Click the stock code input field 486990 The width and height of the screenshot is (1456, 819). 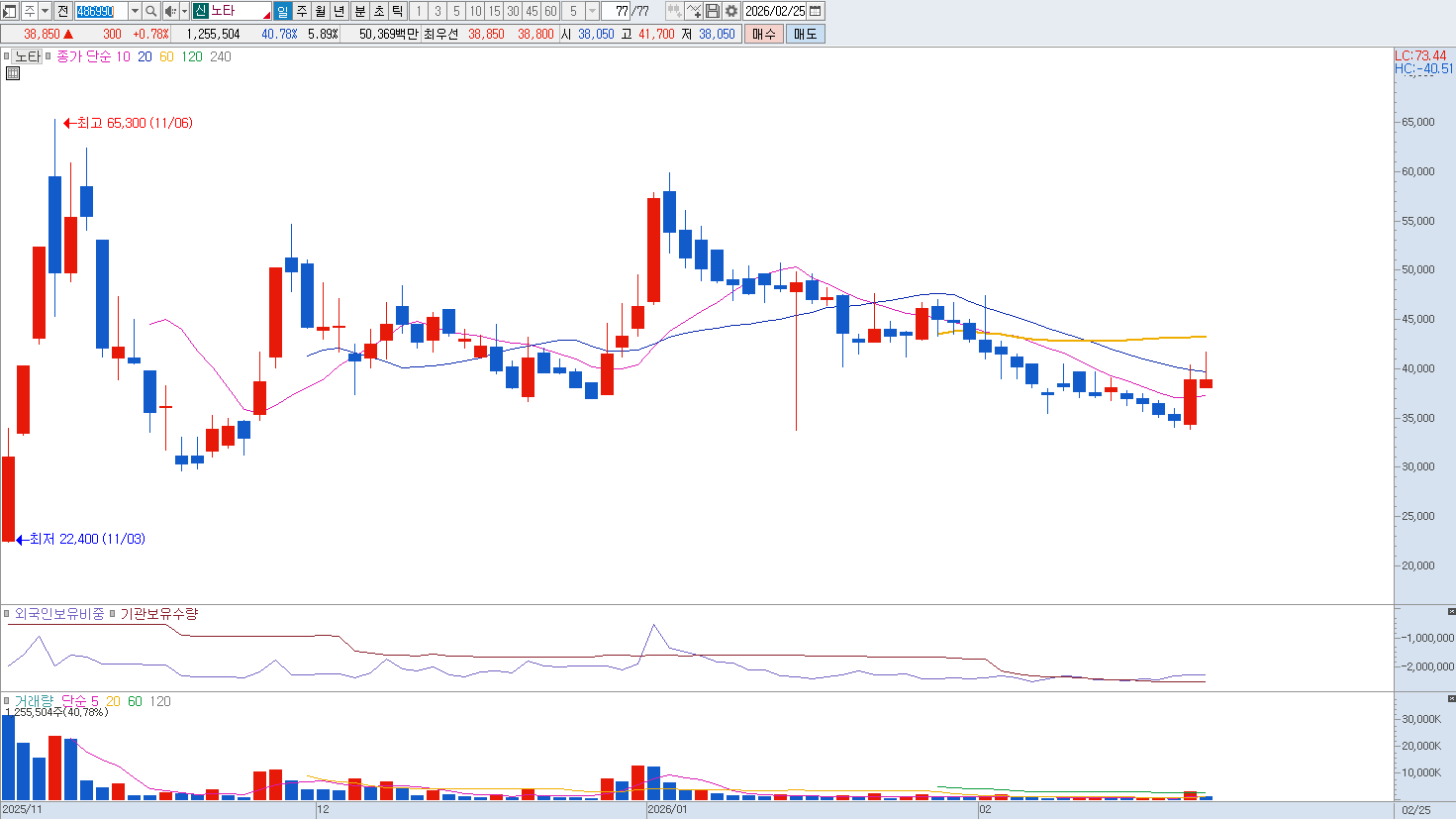[x=101, y=11]
